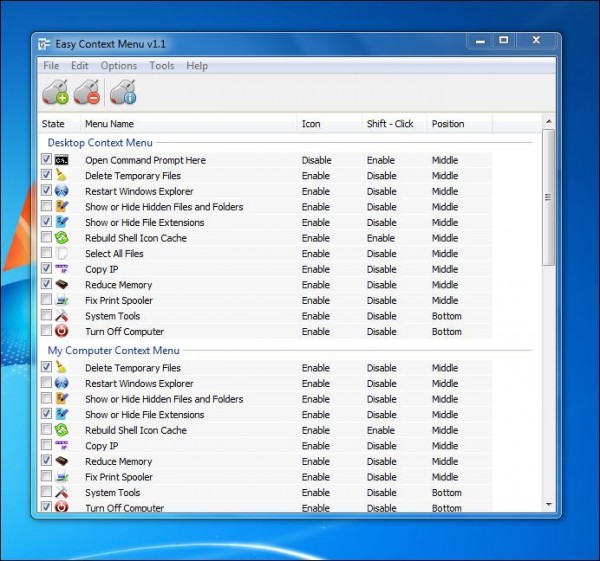Image resolution: width=600 pixels, height=561 pixels.
Task: Uncheck Desktop Delete Temporary Files checkbox
Action: point(46,175)
